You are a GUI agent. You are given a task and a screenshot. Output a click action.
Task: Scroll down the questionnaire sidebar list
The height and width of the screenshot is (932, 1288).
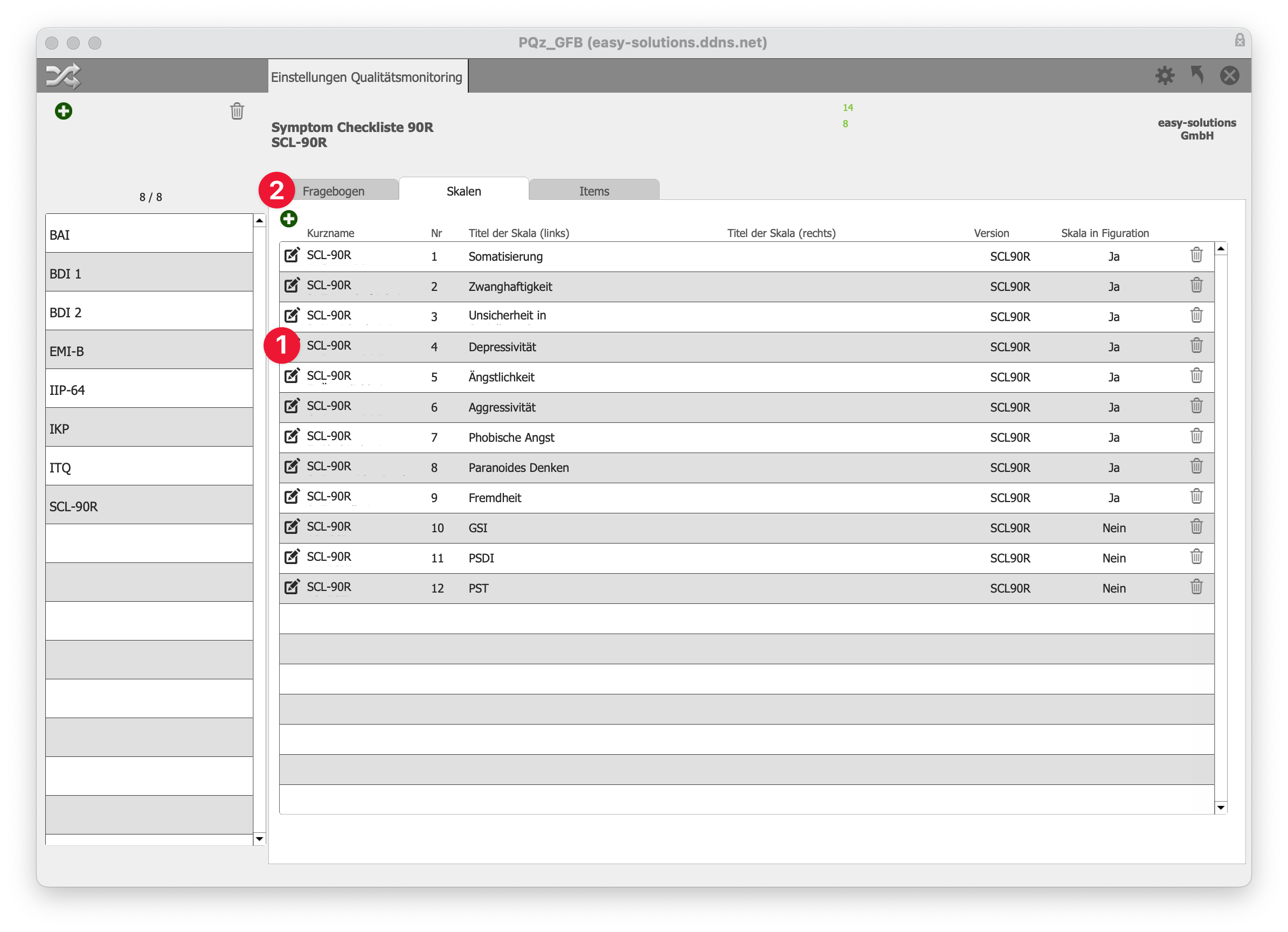258,840
